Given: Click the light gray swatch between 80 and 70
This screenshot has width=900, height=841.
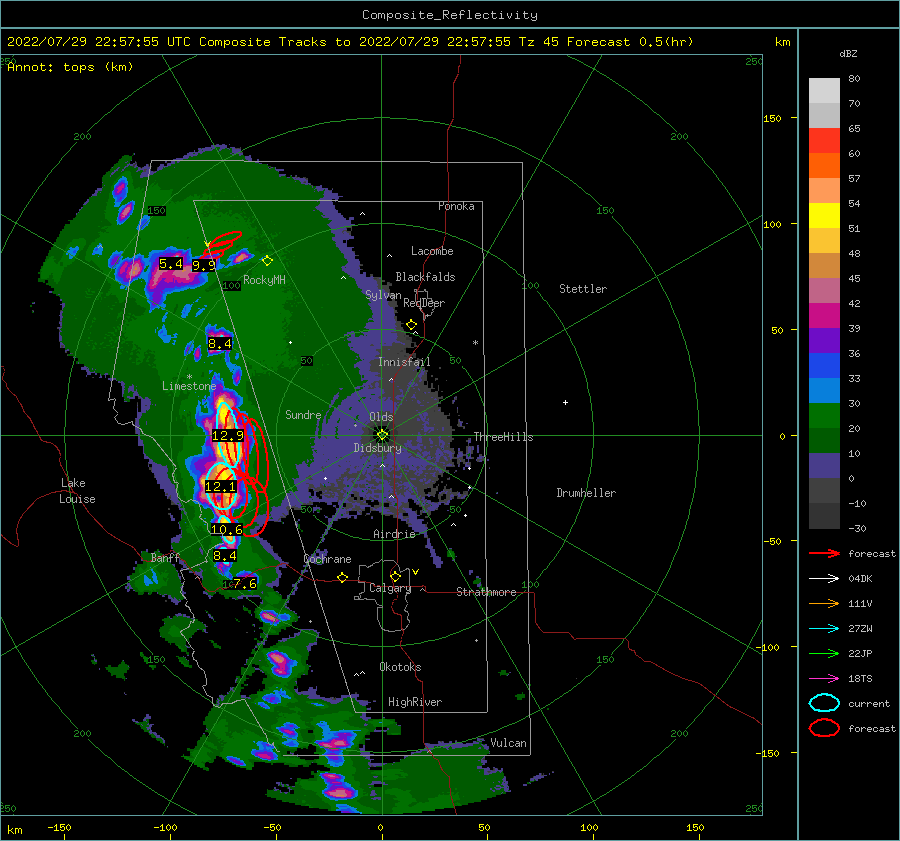Looking at the screenshot, I should click(x=824, y=91).
